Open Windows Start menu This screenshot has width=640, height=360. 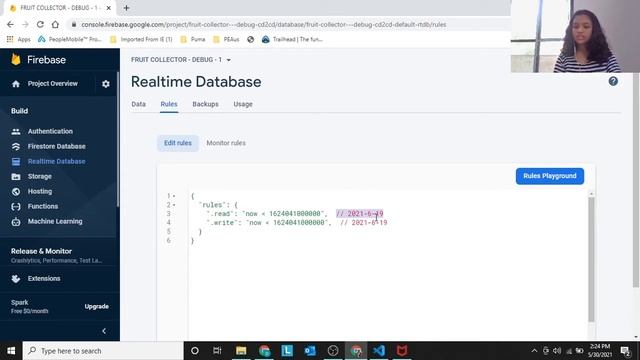click(11, 351)
